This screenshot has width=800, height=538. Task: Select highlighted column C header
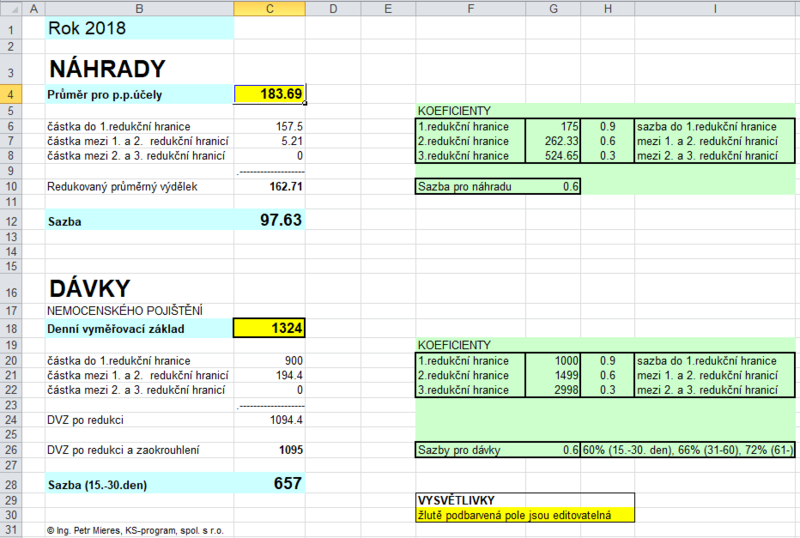(x=269, y=9)
